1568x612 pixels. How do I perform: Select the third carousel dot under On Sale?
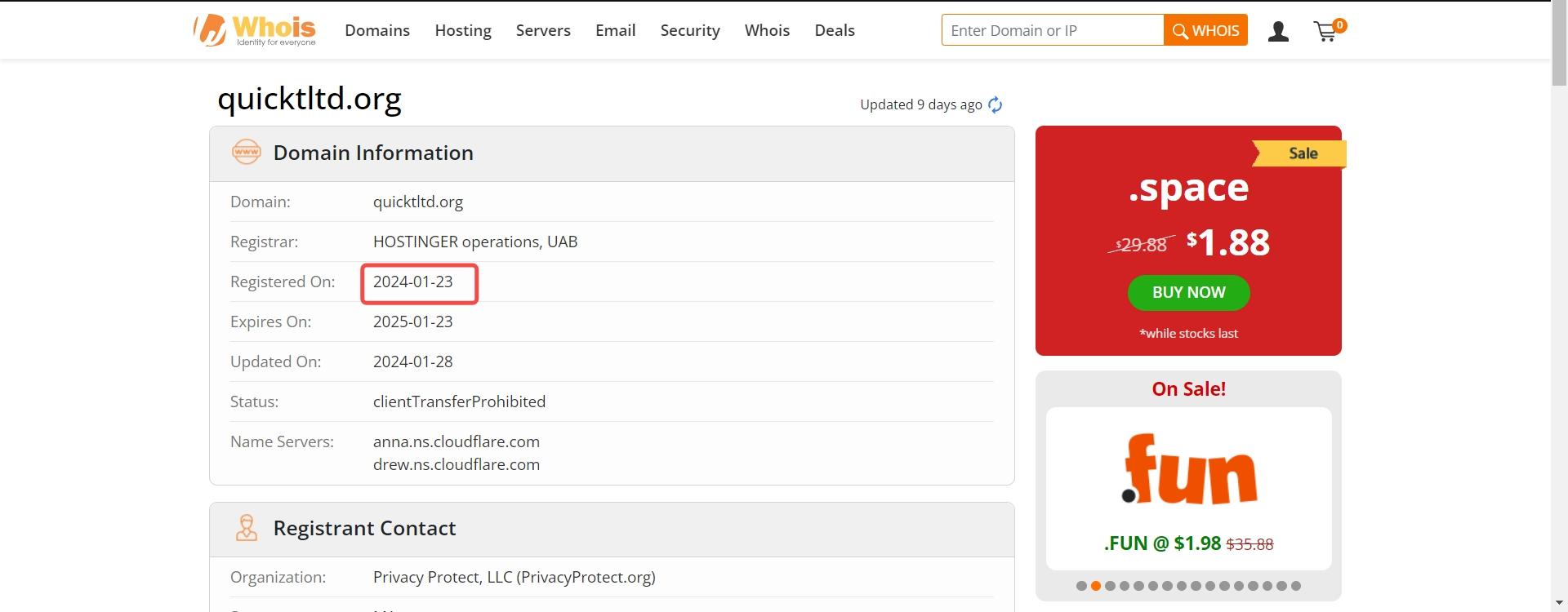pos(1110,586)
